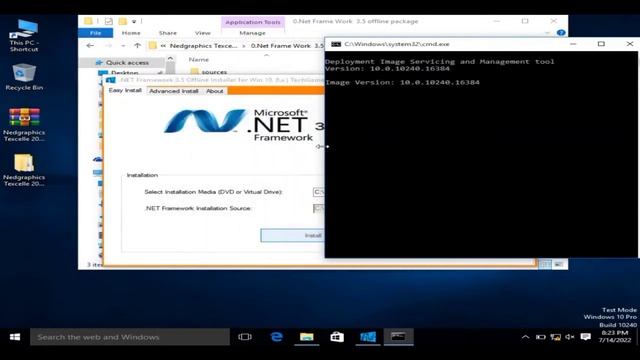Click the Application Tools contextual tab header
Screen dimensions: 640x360
click(x=253, y=22)
